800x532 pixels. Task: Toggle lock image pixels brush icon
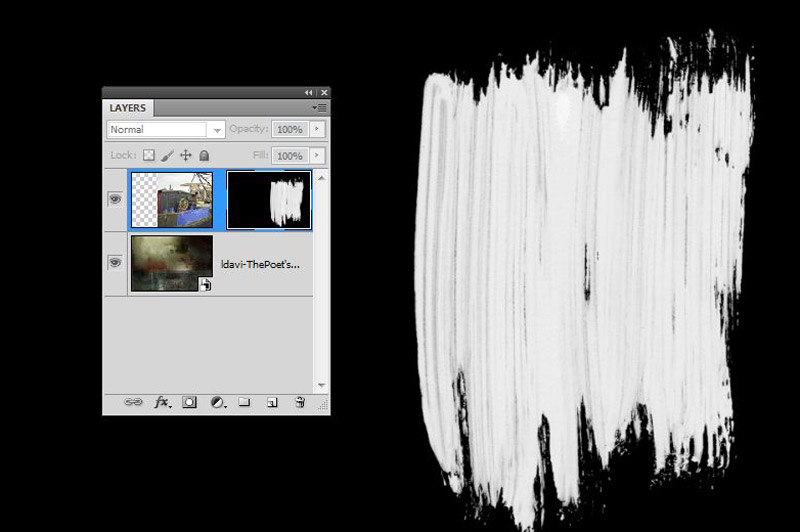coord(167,156)
